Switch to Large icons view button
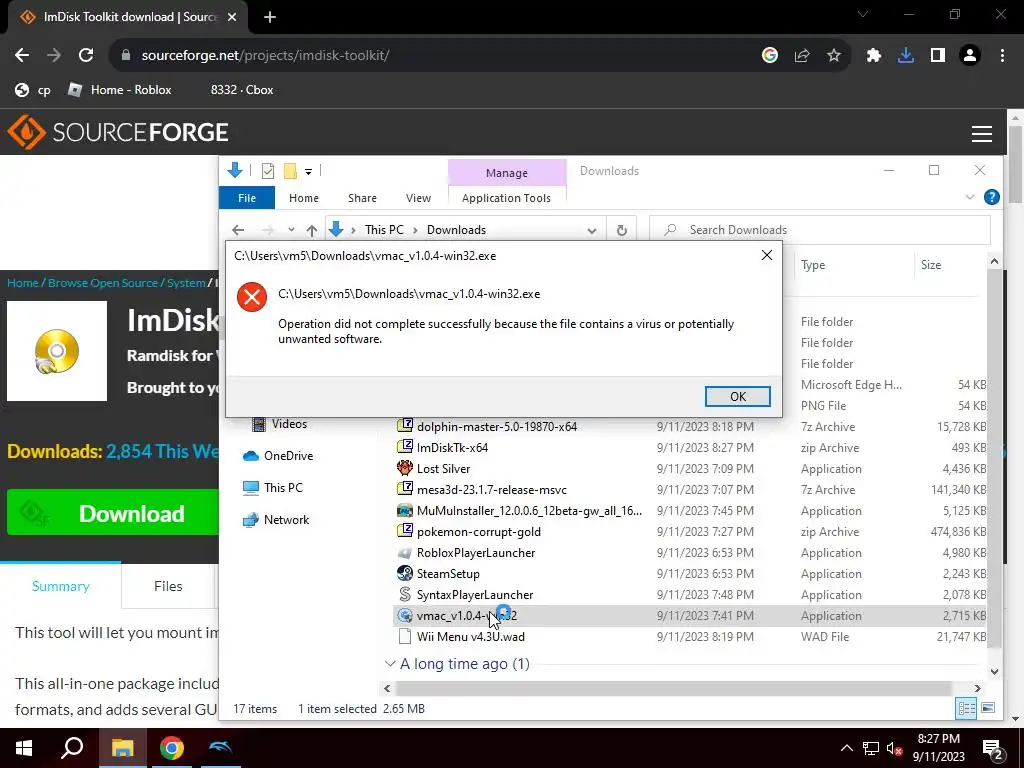Viewport: 1024px width, 768px height. point(988,708)
